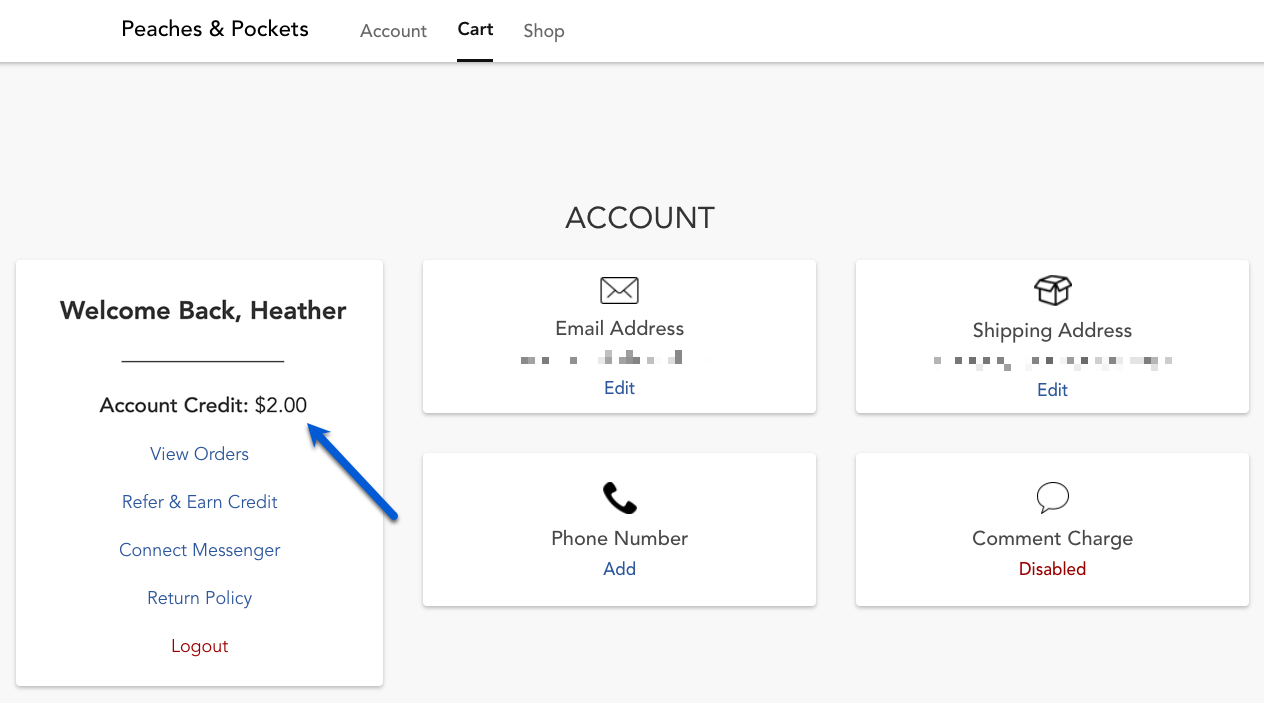Screen dimensions: 1264x703
Task: Switch to the Cart tab
Action: click(475, 29)
